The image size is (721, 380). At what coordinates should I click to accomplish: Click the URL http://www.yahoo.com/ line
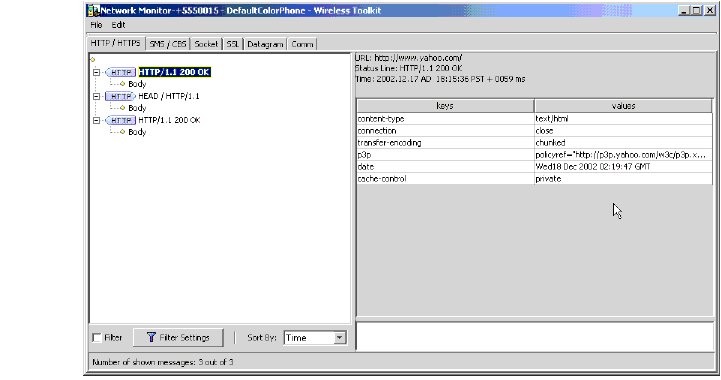pos(408,58)
